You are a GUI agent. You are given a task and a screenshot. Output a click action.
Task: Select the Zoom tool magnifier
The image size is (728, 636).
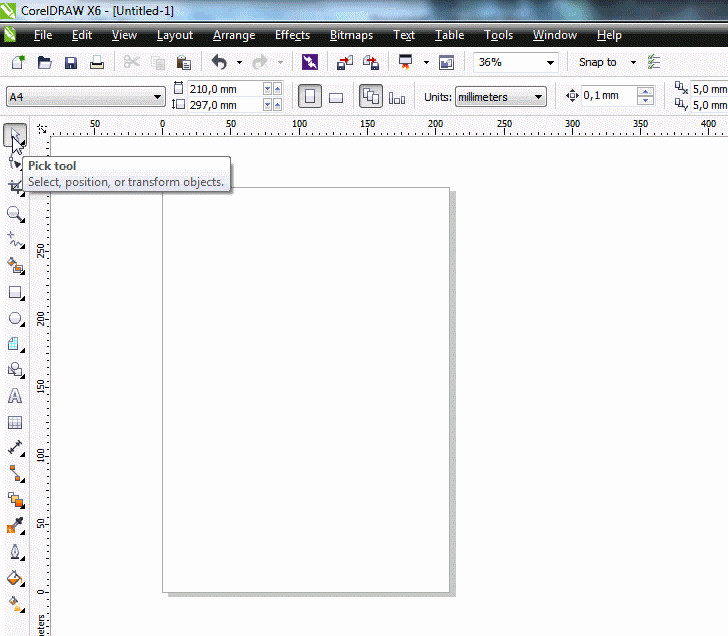click(15, 214)
